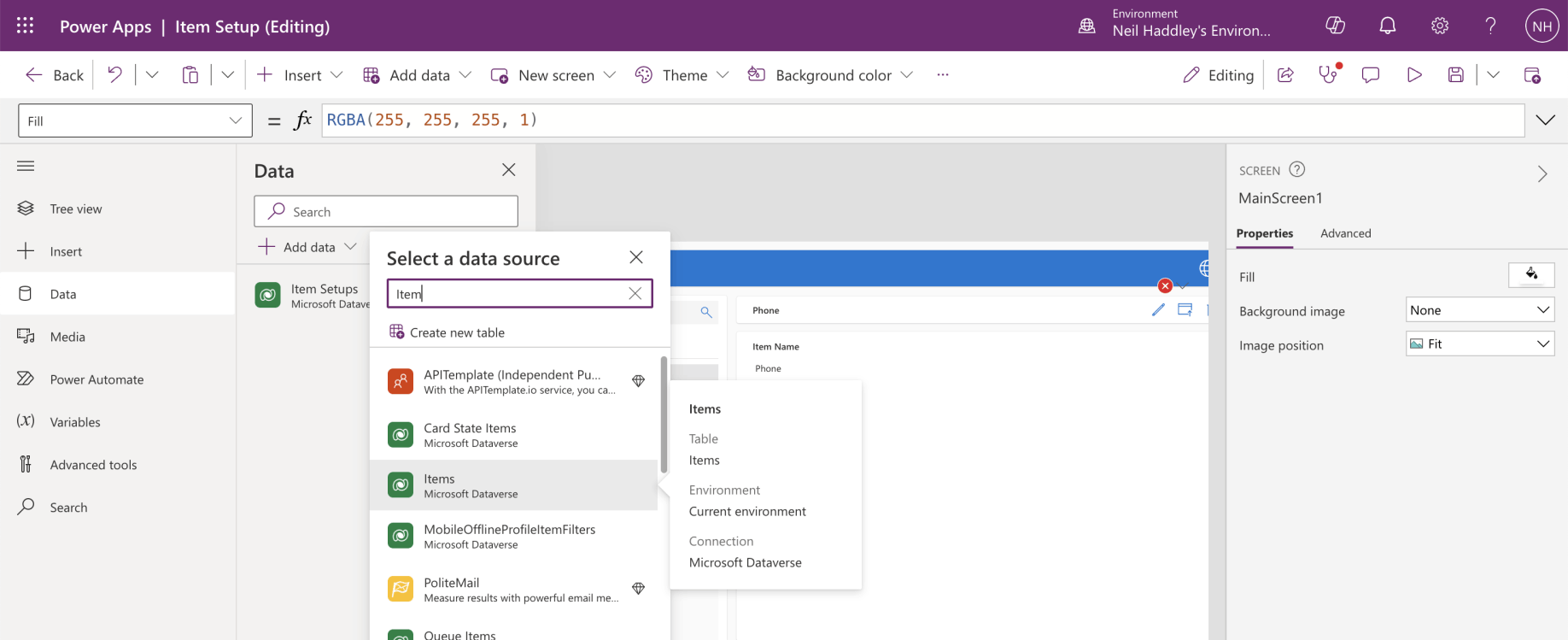This screenshot has height=640, width=1568.
Task: Click the Undo icon
Action: (114, 75)
